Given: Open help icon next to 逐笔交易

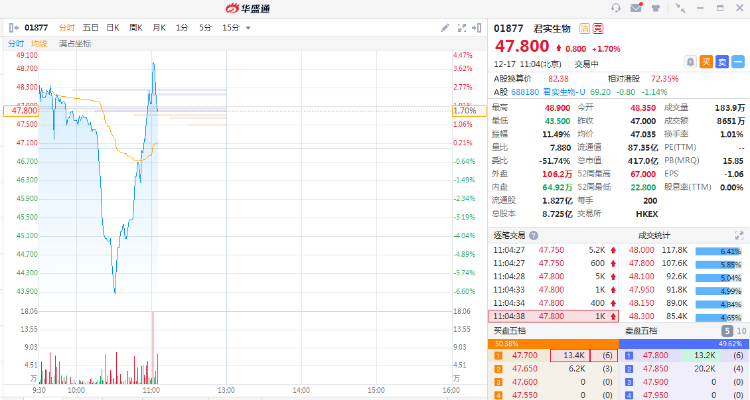Looking at the screenshot, I should (534, 235).
